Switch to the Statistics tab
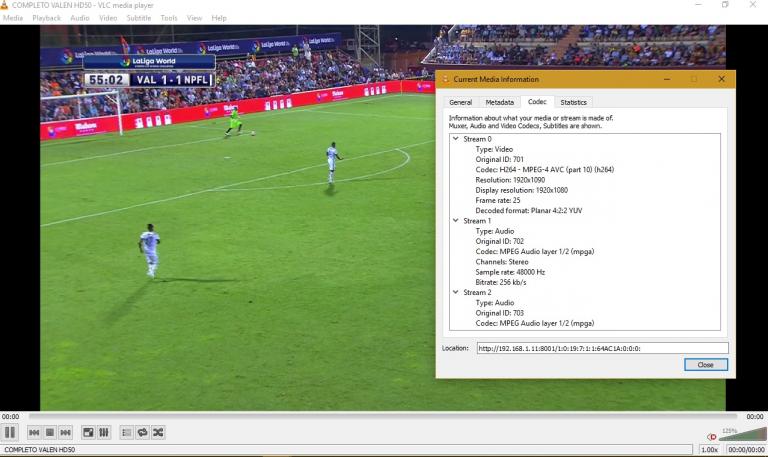The height and width of the screenshot is (457, 768). pyautogui.click(x=573, y=102)
